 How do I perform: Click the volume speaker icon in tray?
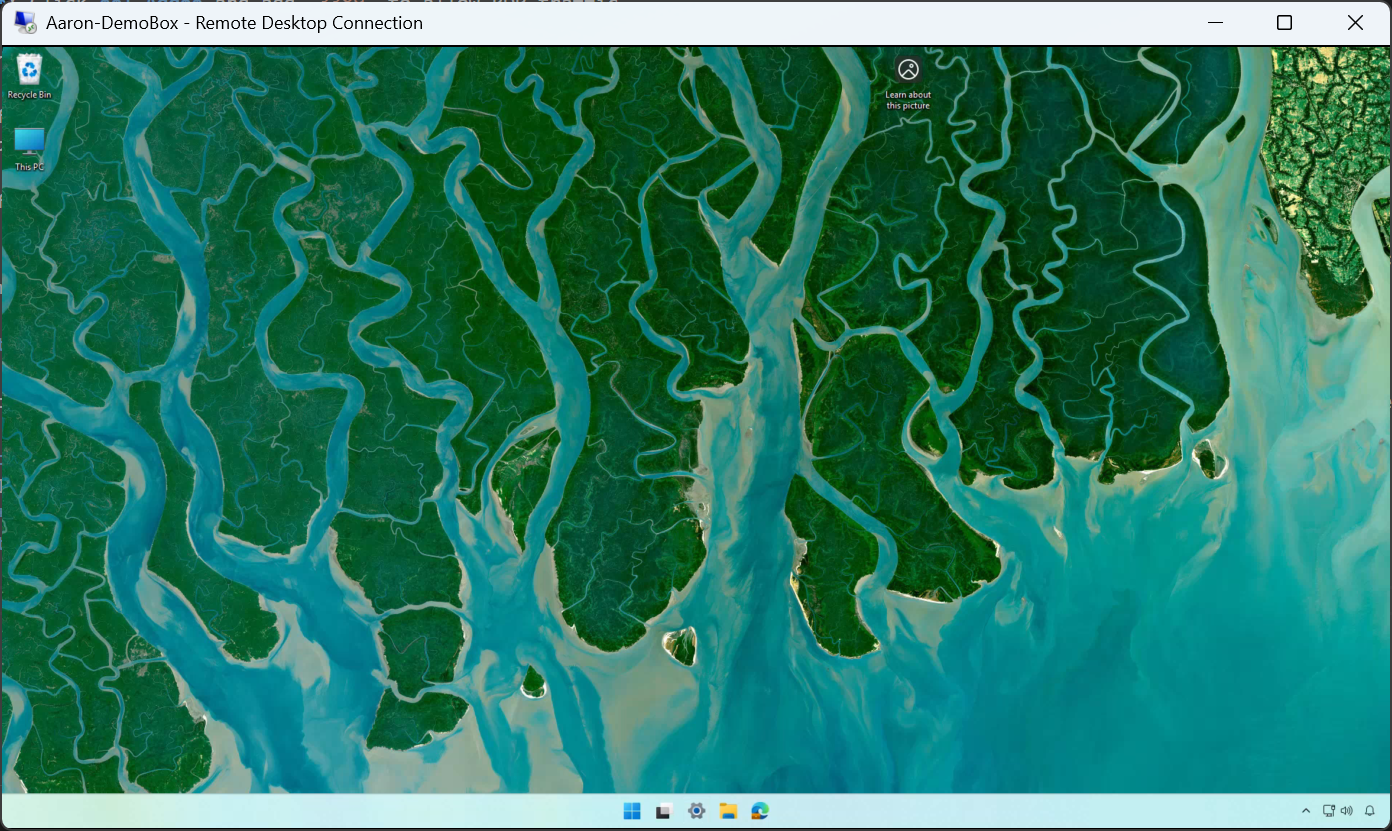pos(1346,811)
